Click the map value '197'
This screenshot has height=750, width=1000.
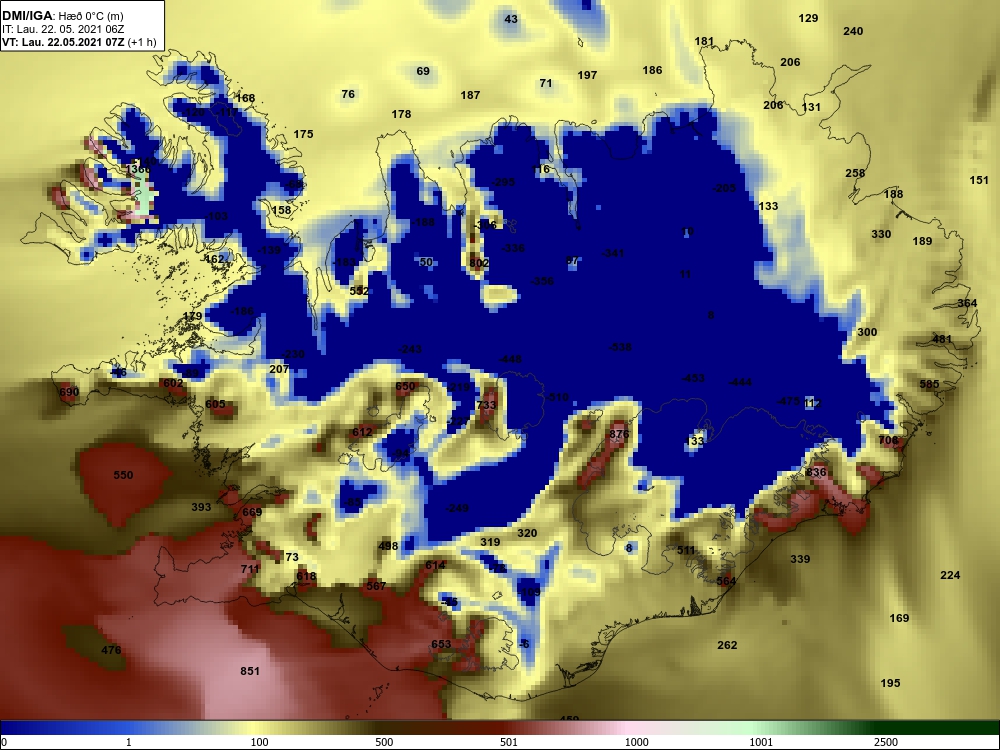(x=587, y=75)
